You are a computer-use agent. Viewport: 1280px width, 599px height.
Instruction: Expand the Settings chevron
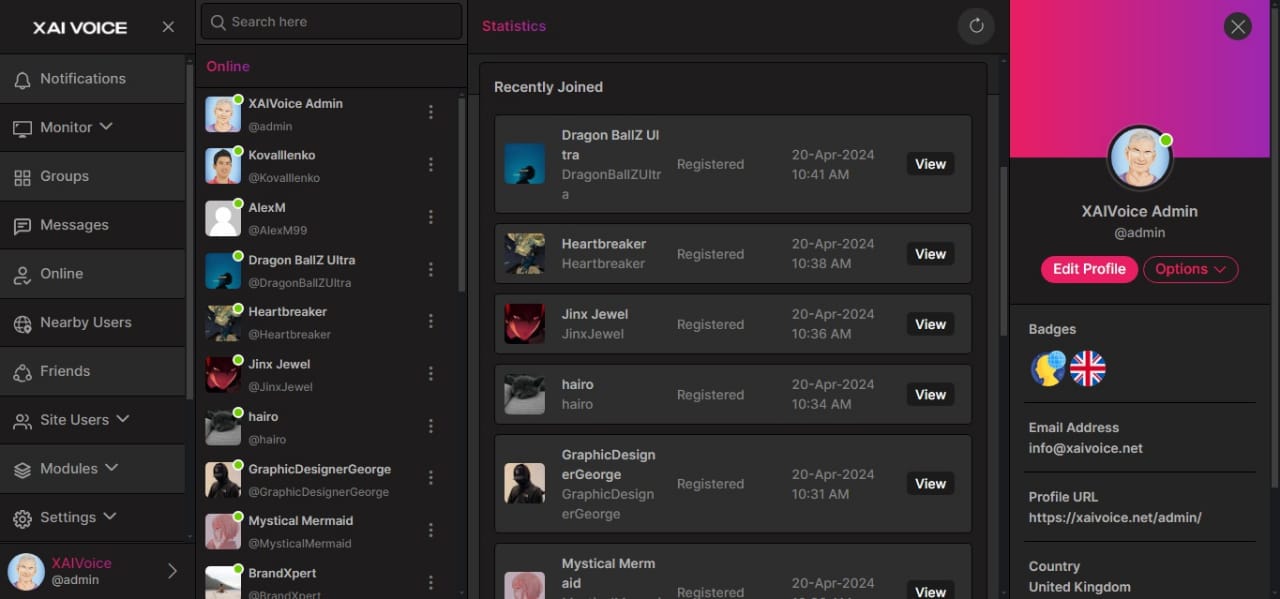point(110,516)
